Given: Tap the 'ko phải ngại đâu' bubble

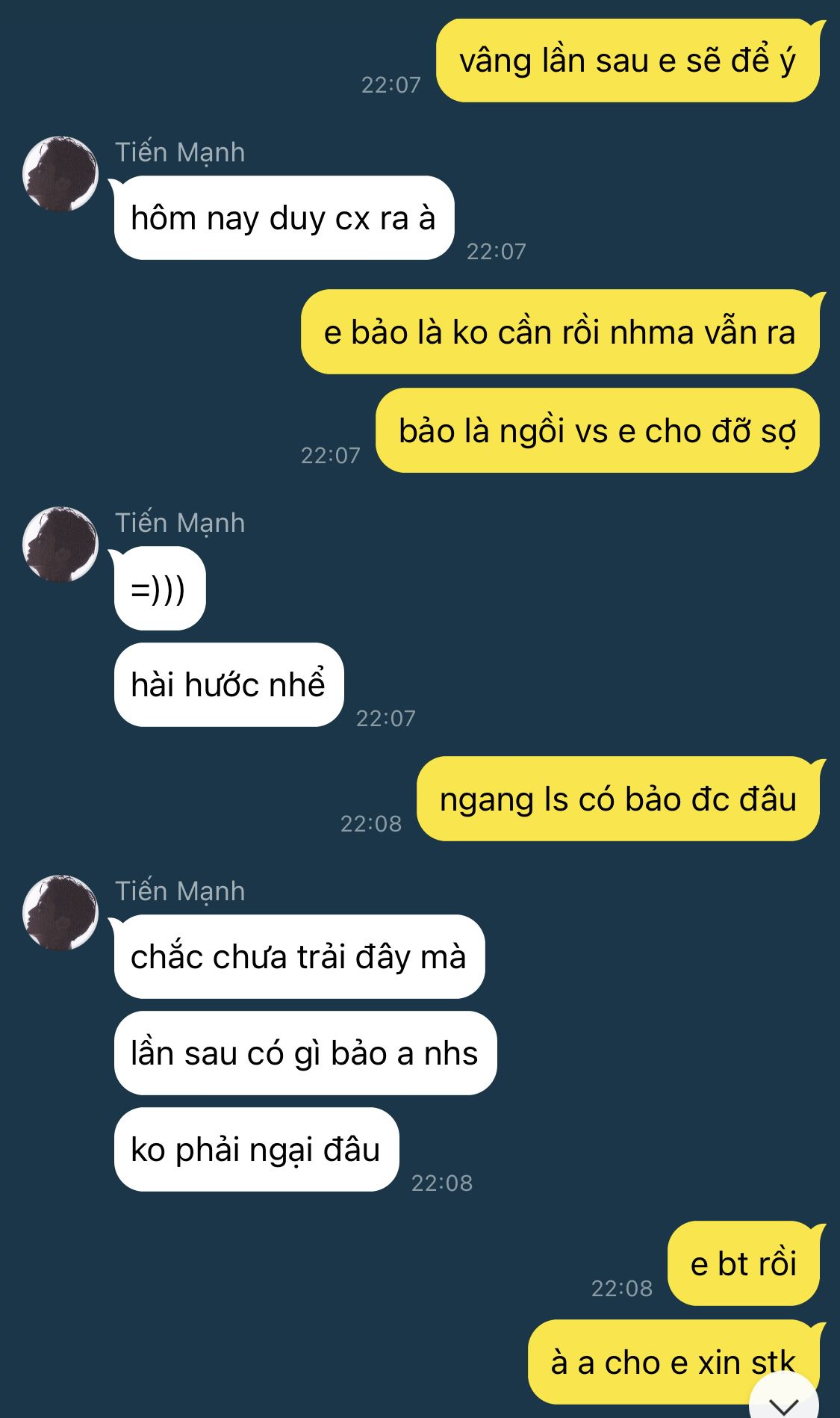Looking at the screenshot, I should (x=256, y=1149).
